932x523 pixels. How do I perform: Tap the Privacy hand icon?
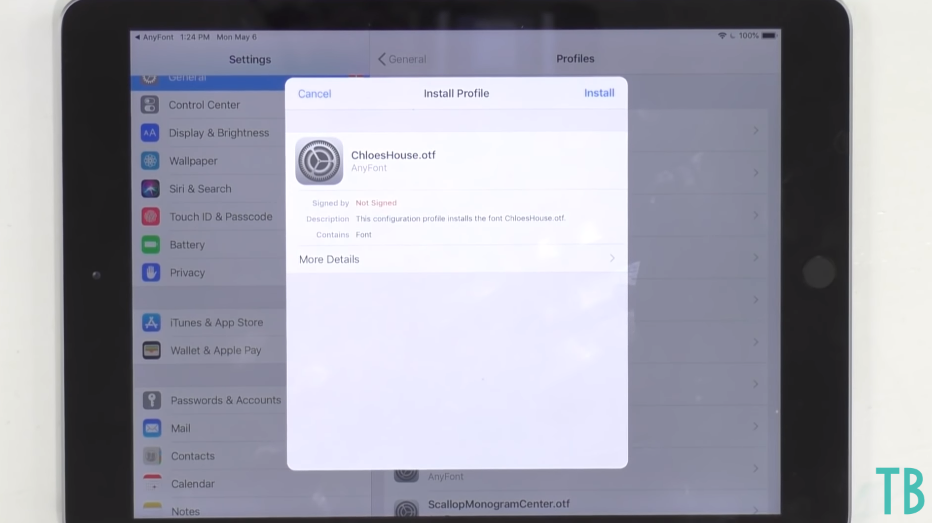pos(151,273)
